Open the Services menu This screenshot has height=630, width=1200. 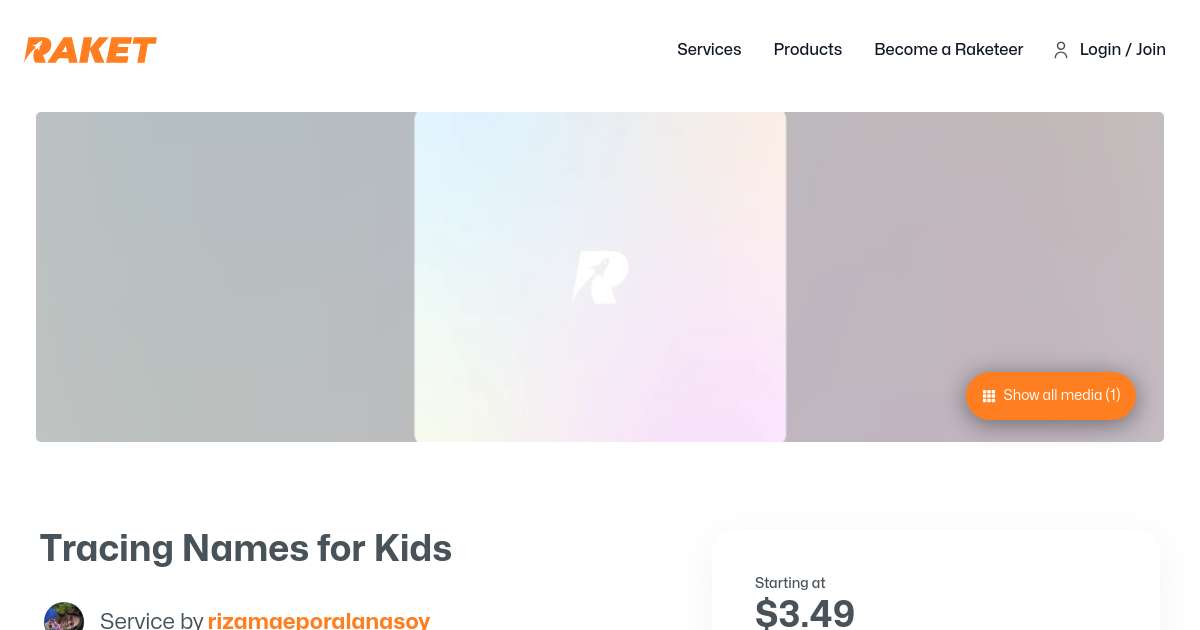click(709, 49)
